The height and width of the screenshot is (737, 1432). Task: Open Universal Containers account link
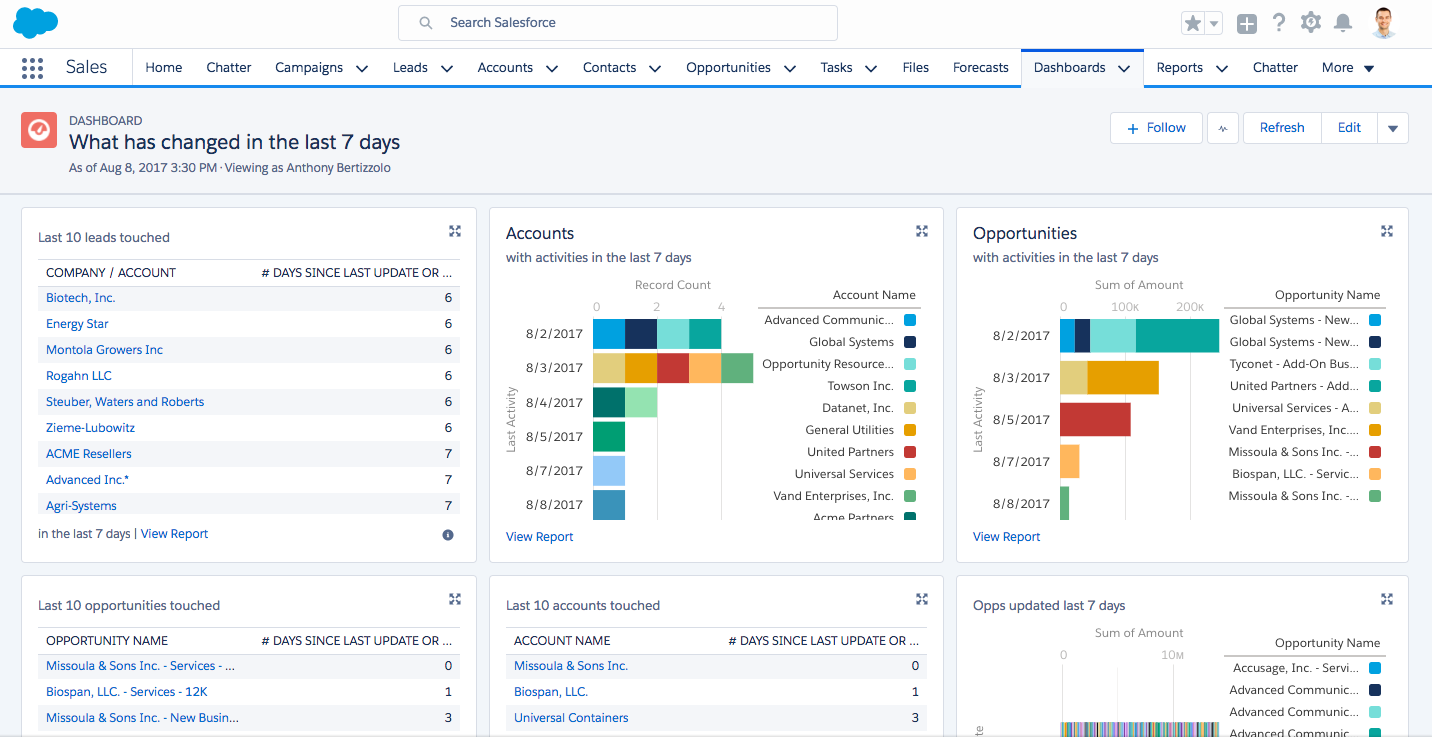pyautogui.click(x=571, y=718)
